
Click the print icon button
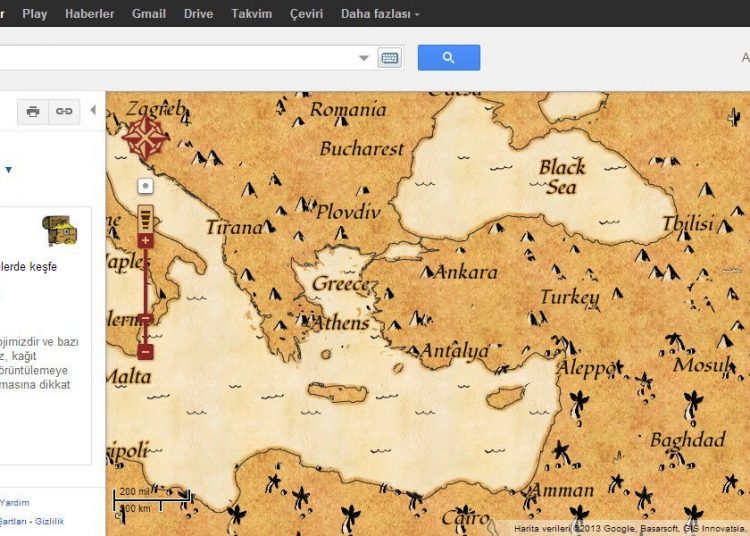click(33, 111)
